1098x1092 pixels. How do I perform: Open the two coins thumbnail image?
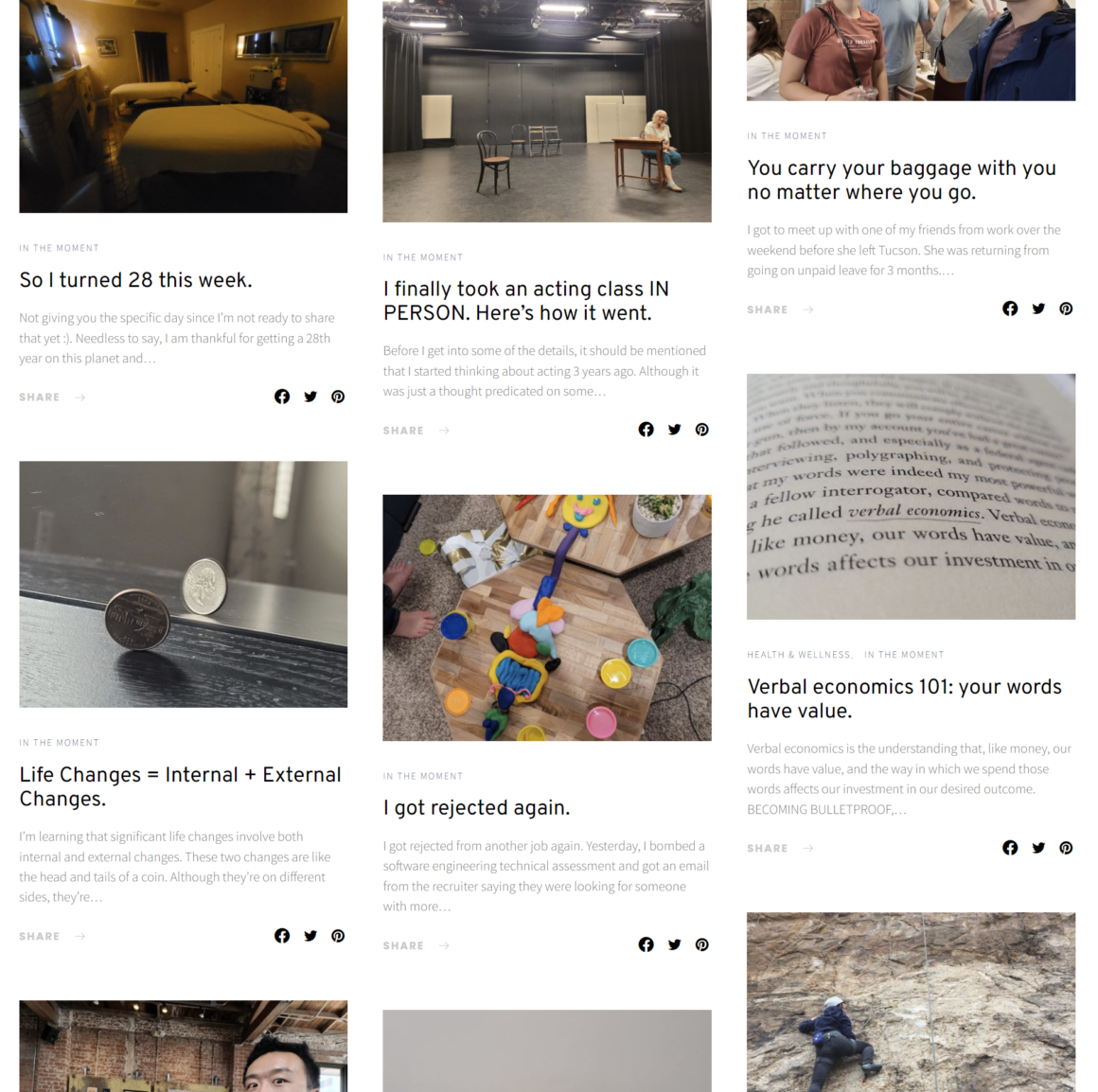pos(184,585)
